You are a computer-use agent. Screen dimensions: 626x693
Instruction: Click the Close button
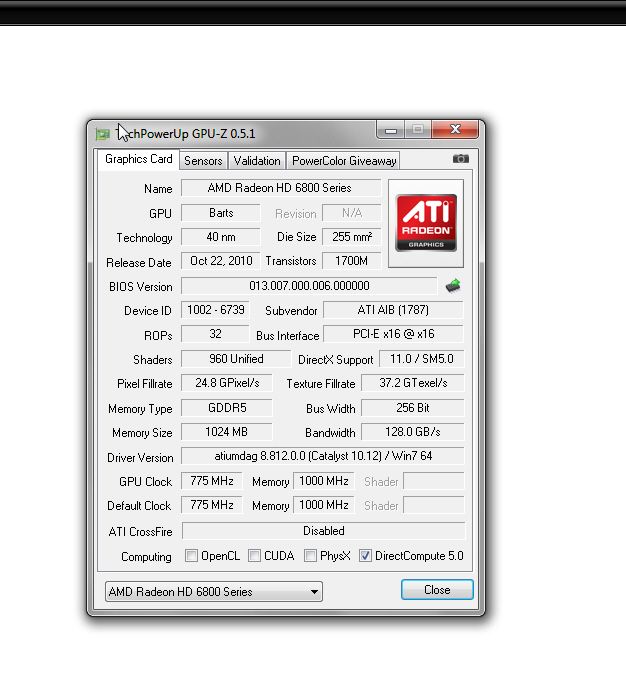pyautogui.click(x=437, y=590)
